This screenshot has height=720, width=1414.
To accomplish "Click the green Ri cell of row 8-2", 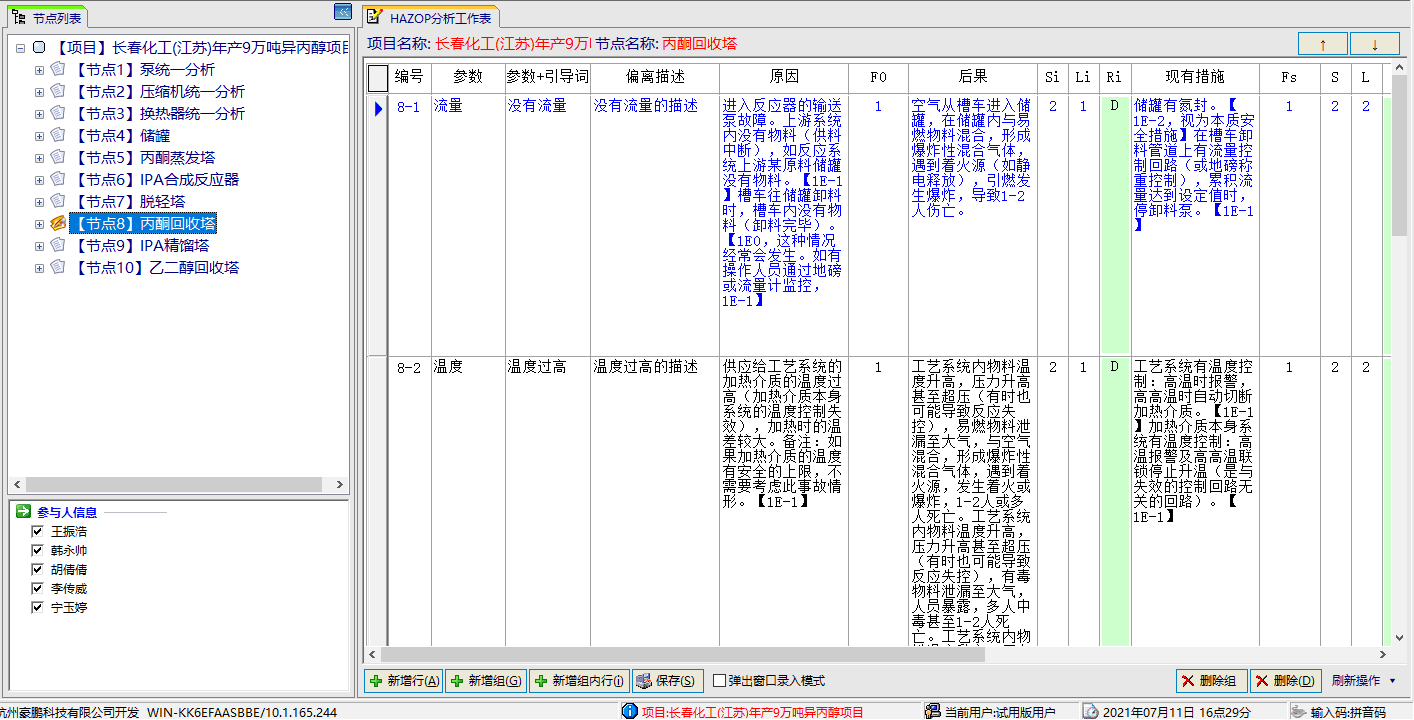I will pos(1114,500).
